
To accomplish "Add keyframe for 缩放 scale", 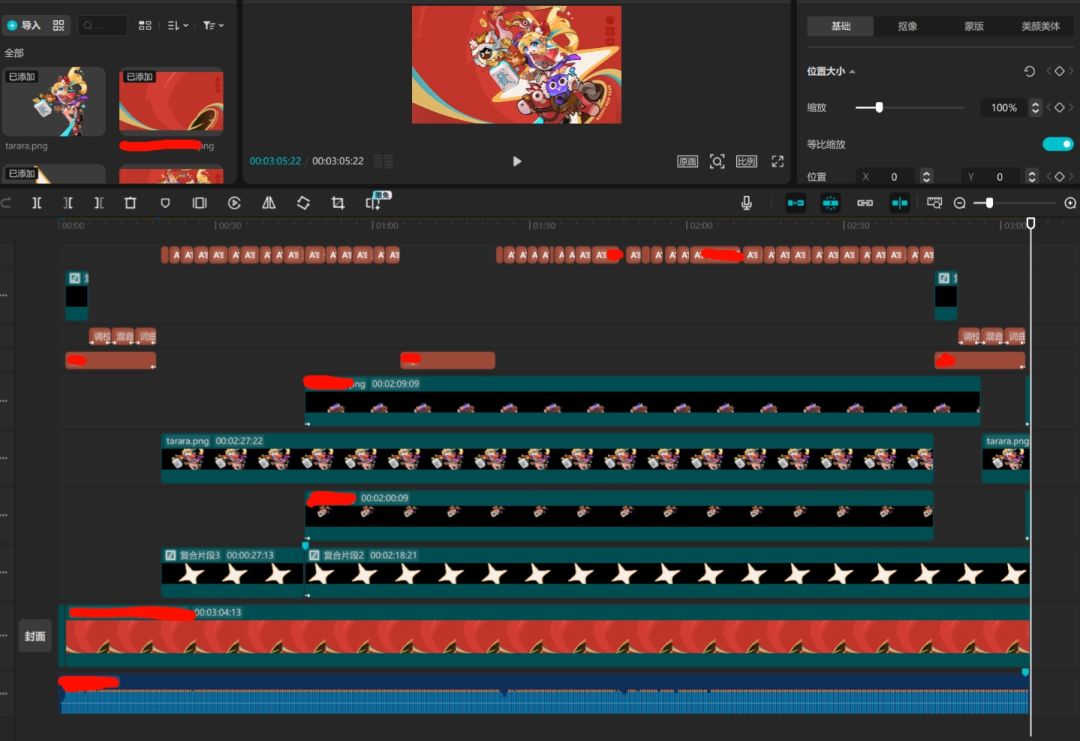I will pyautogui.click(x=1059, y=107).
